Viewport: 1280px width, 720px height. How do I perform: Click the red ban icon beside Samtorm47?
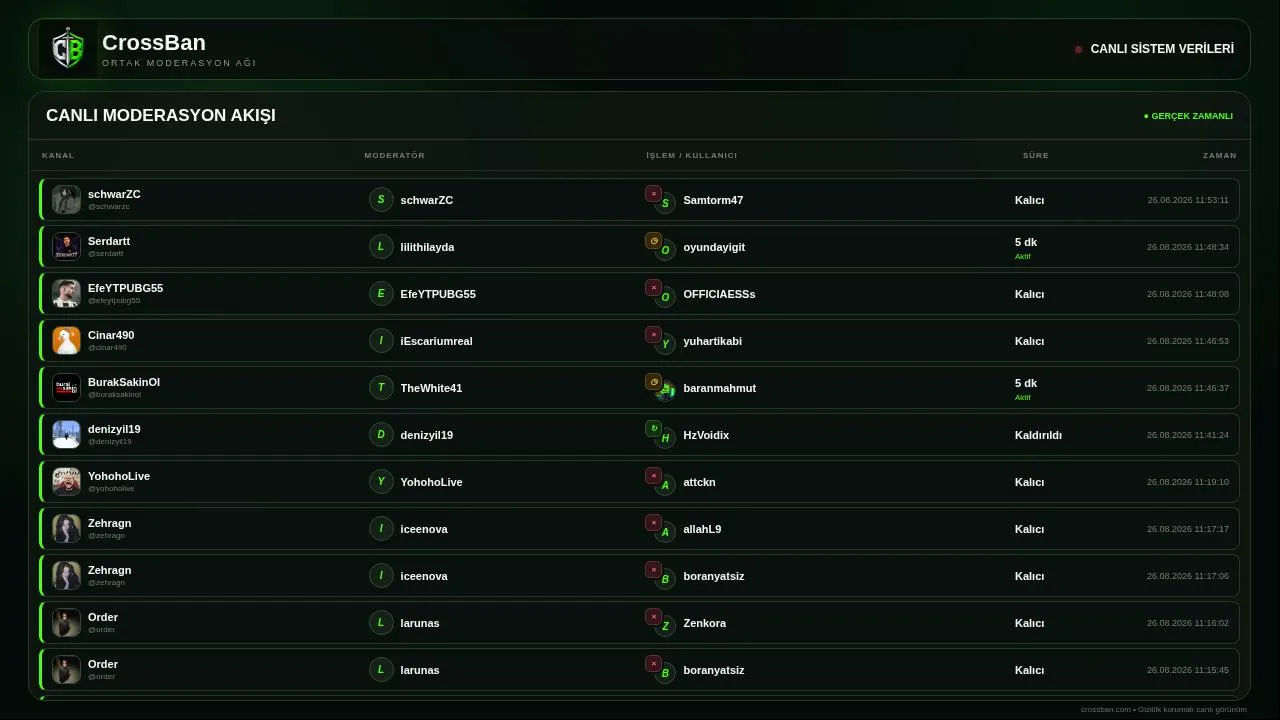653,194
